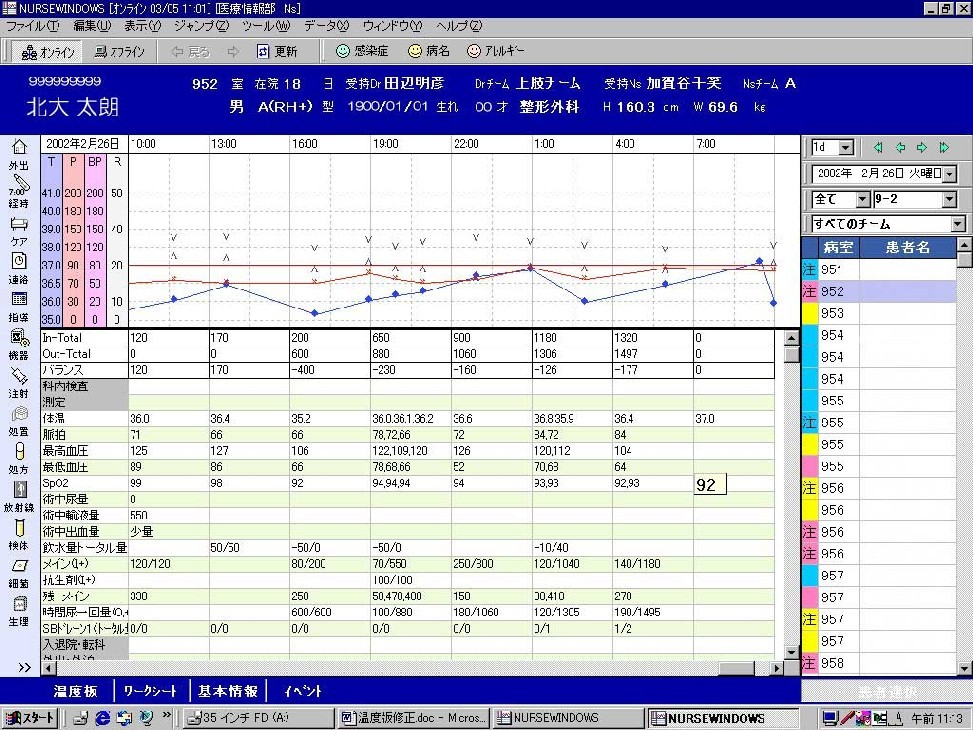Open the 編集 menu
Image resolution: width=973 pixels, height=730 pixels.
[x=92, y=26]
